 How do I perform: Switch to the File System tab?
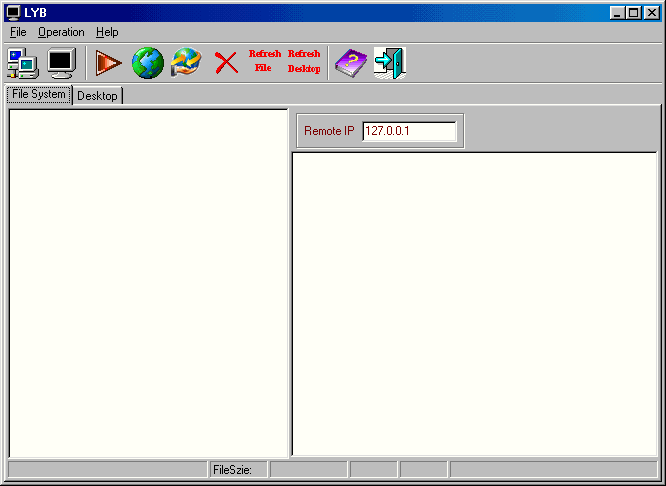(39, 95)
